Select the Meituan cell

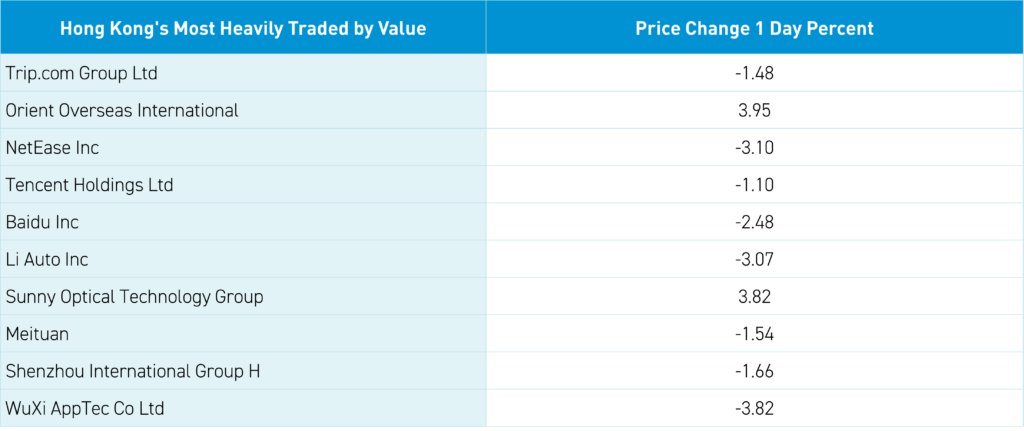click(37, 334)
